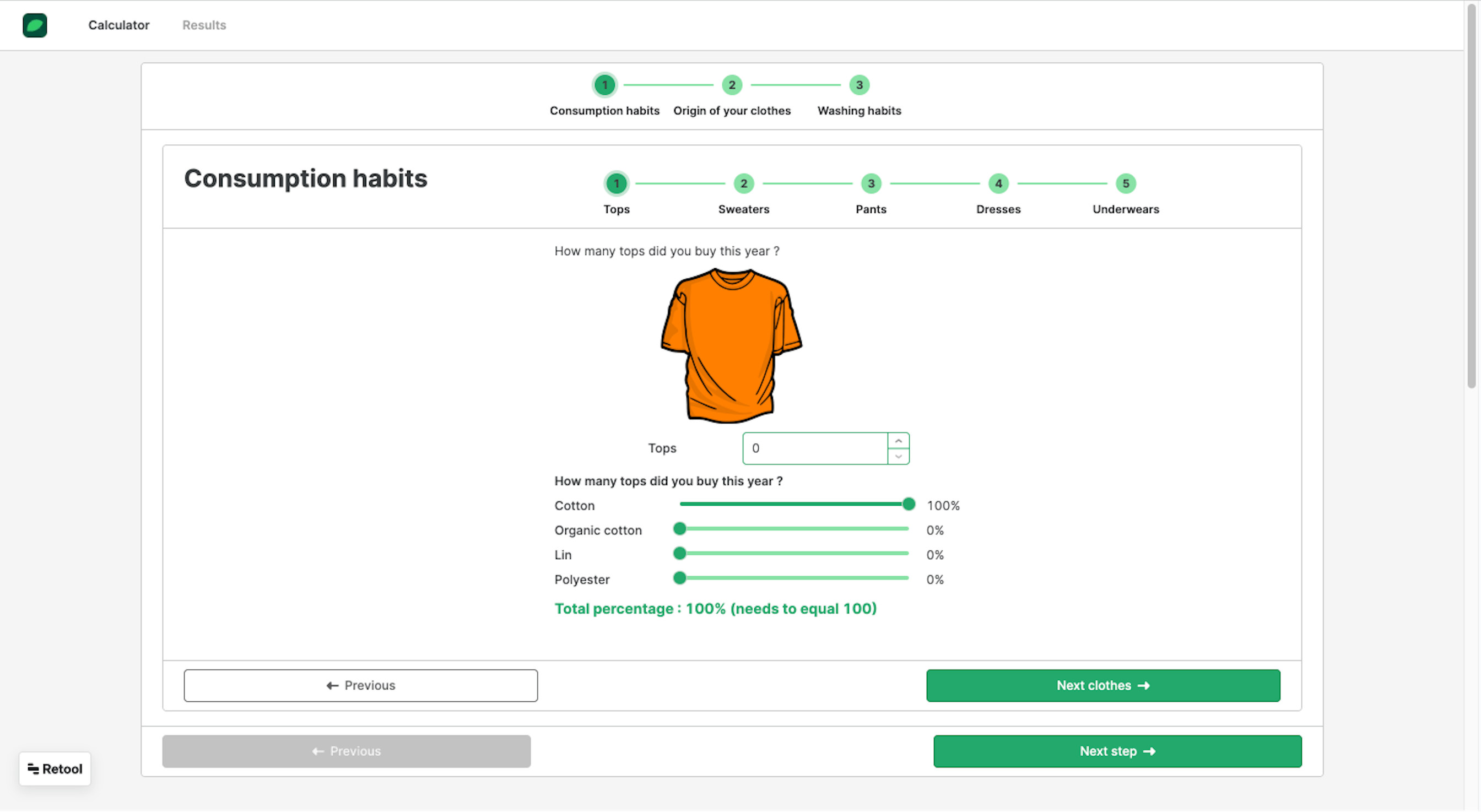
Task: Jump to Dresses step circle
Action: click(x=998, y=184)
